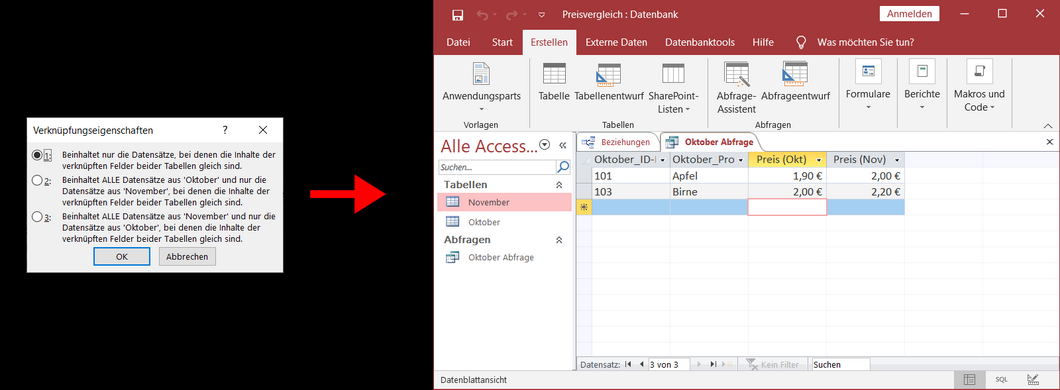Switch to the Externe Daten tab

(616, 42)
